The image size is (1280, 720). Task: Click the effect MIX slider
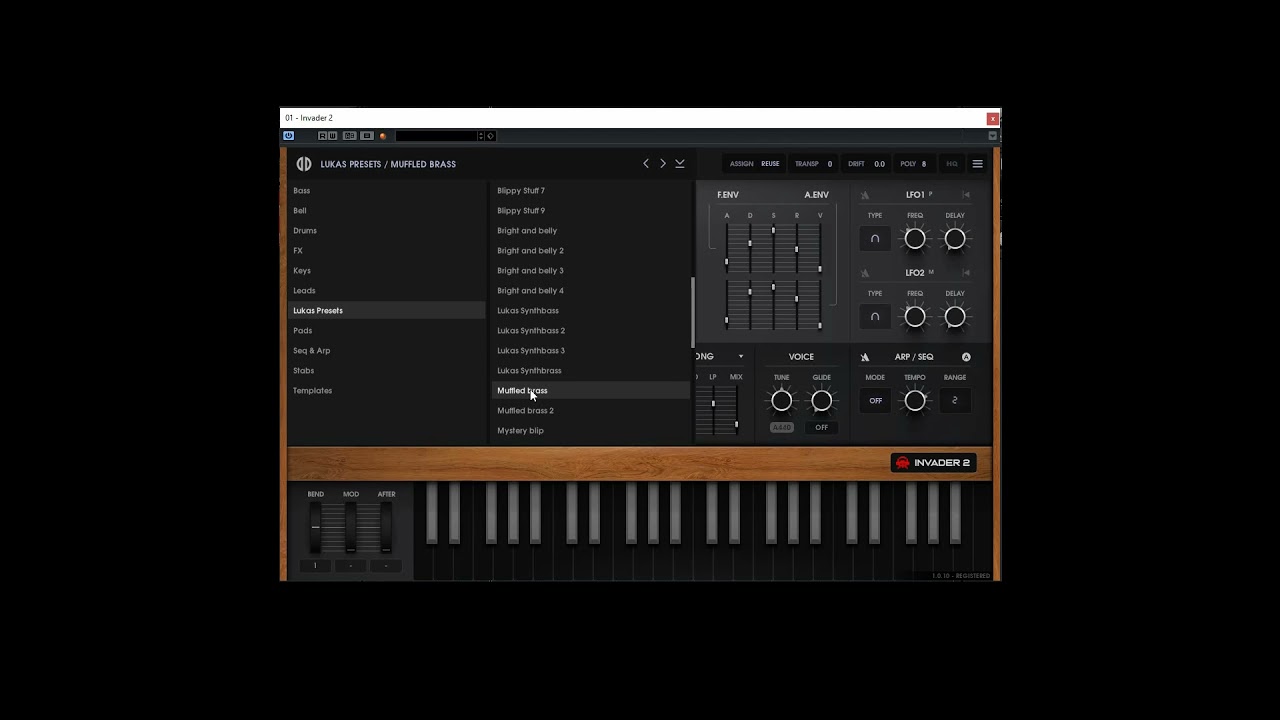[x=736, y=410]
